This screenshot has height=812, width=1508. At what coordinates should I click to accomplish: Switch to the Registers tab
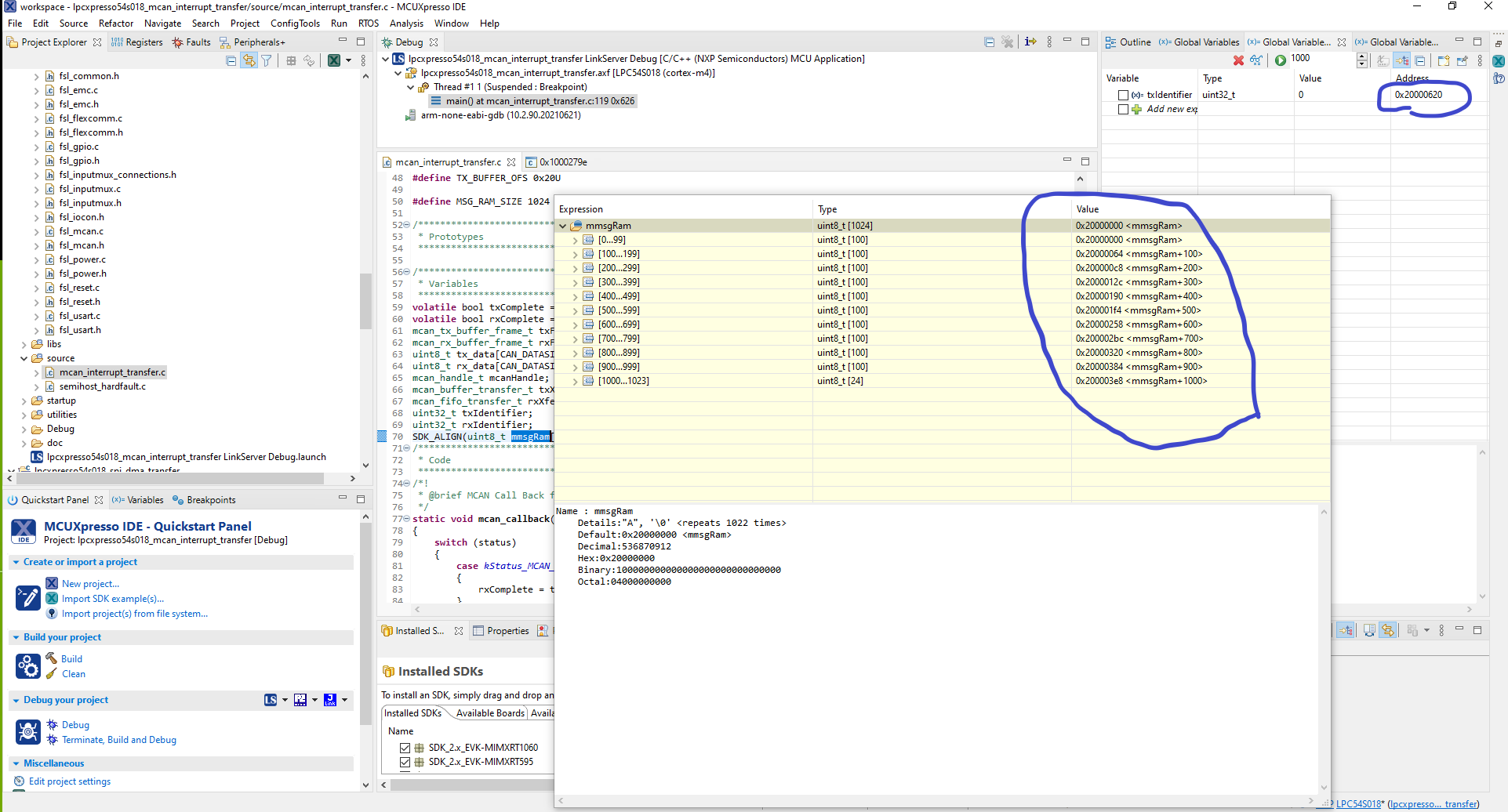tap(137, 42)
